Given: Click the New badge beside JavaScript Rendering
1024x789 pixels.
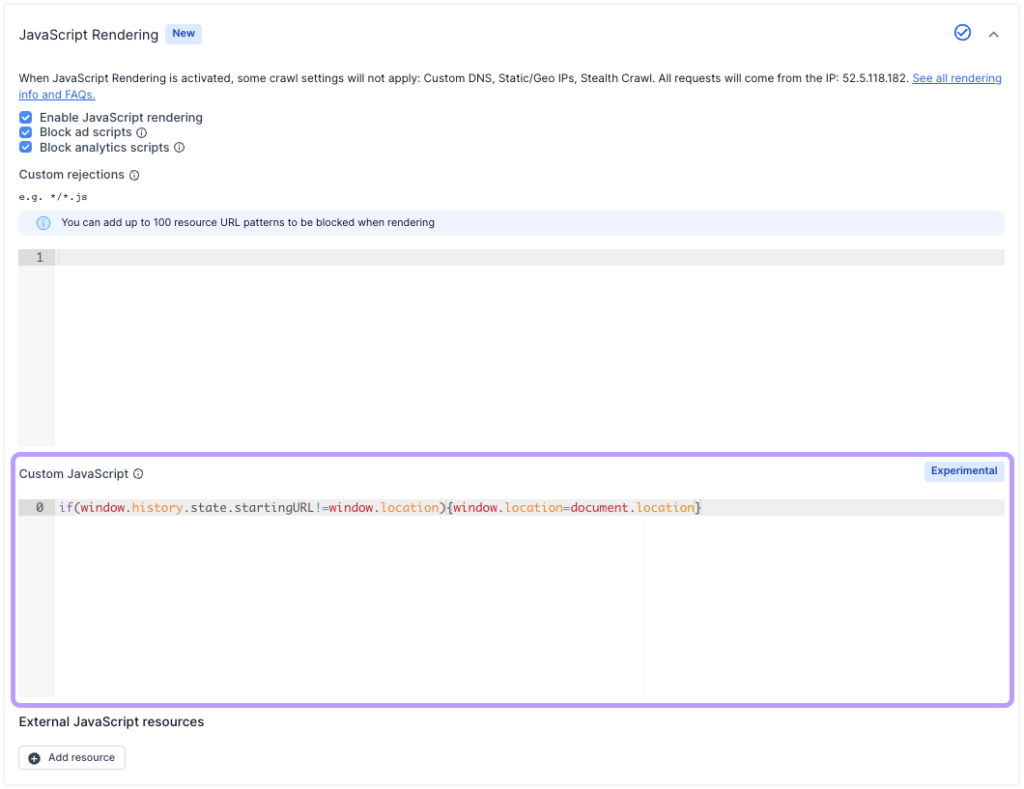Looking at the screenshot, I should [183, 33].
